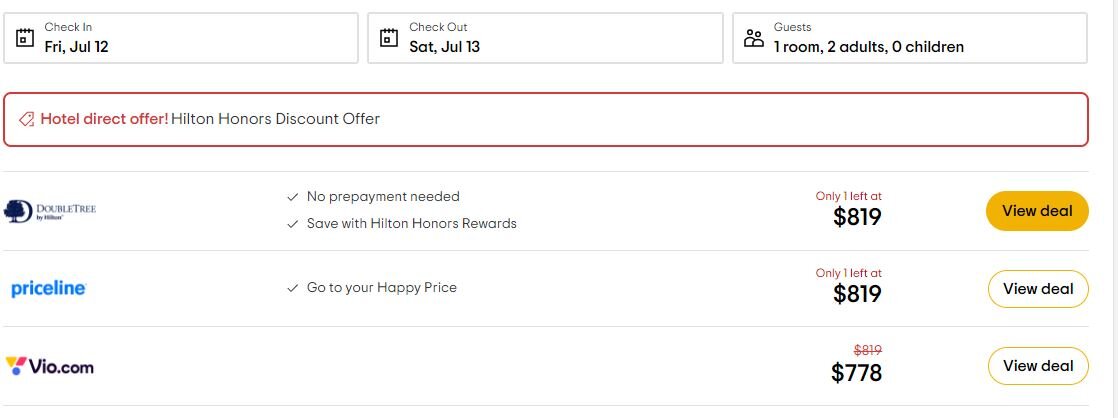The width and height of the screenshot is (1118, 418).
Task: View deal from DoubleTree
Action: (x=1037, y=211)
